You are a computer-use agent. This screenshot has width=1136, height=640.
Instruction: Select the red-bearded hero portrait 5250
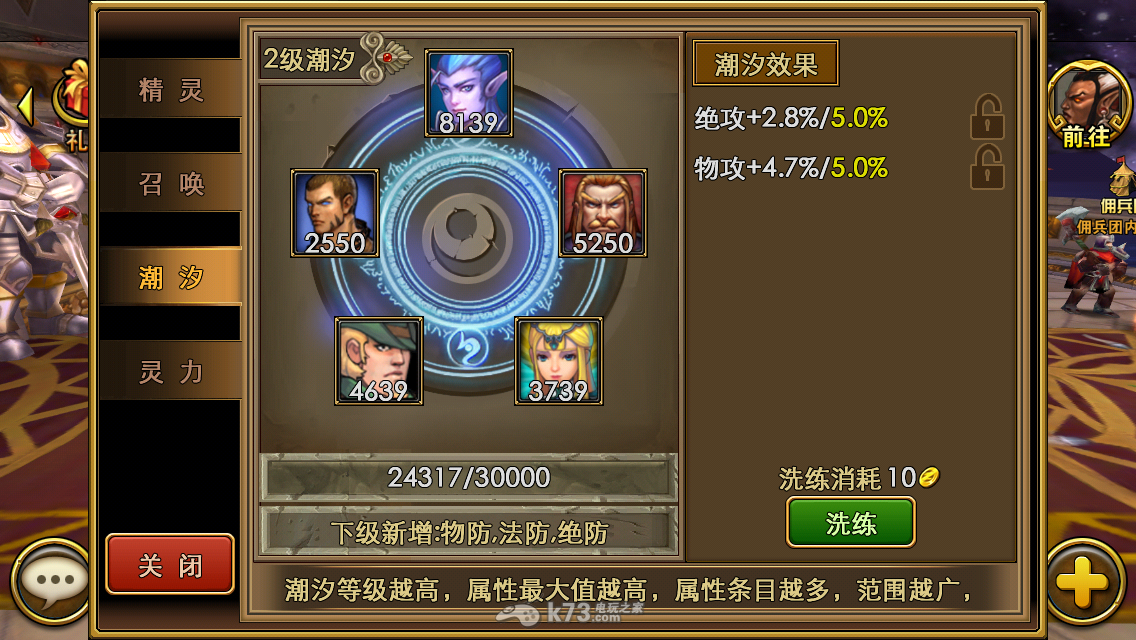pyautogui.click(x=603, y=213)
